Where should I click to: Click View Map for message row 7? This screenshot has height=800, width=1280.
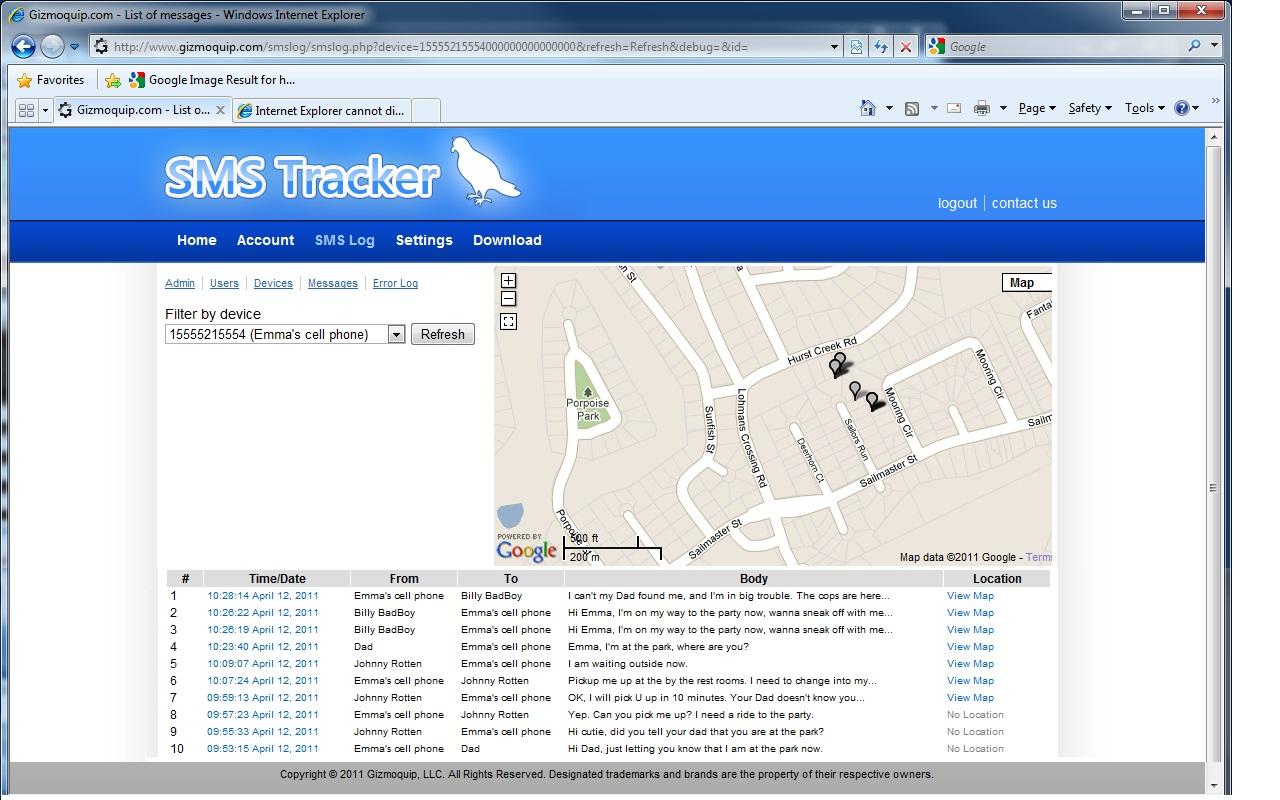pyautogui.click(x=970, y=698)
